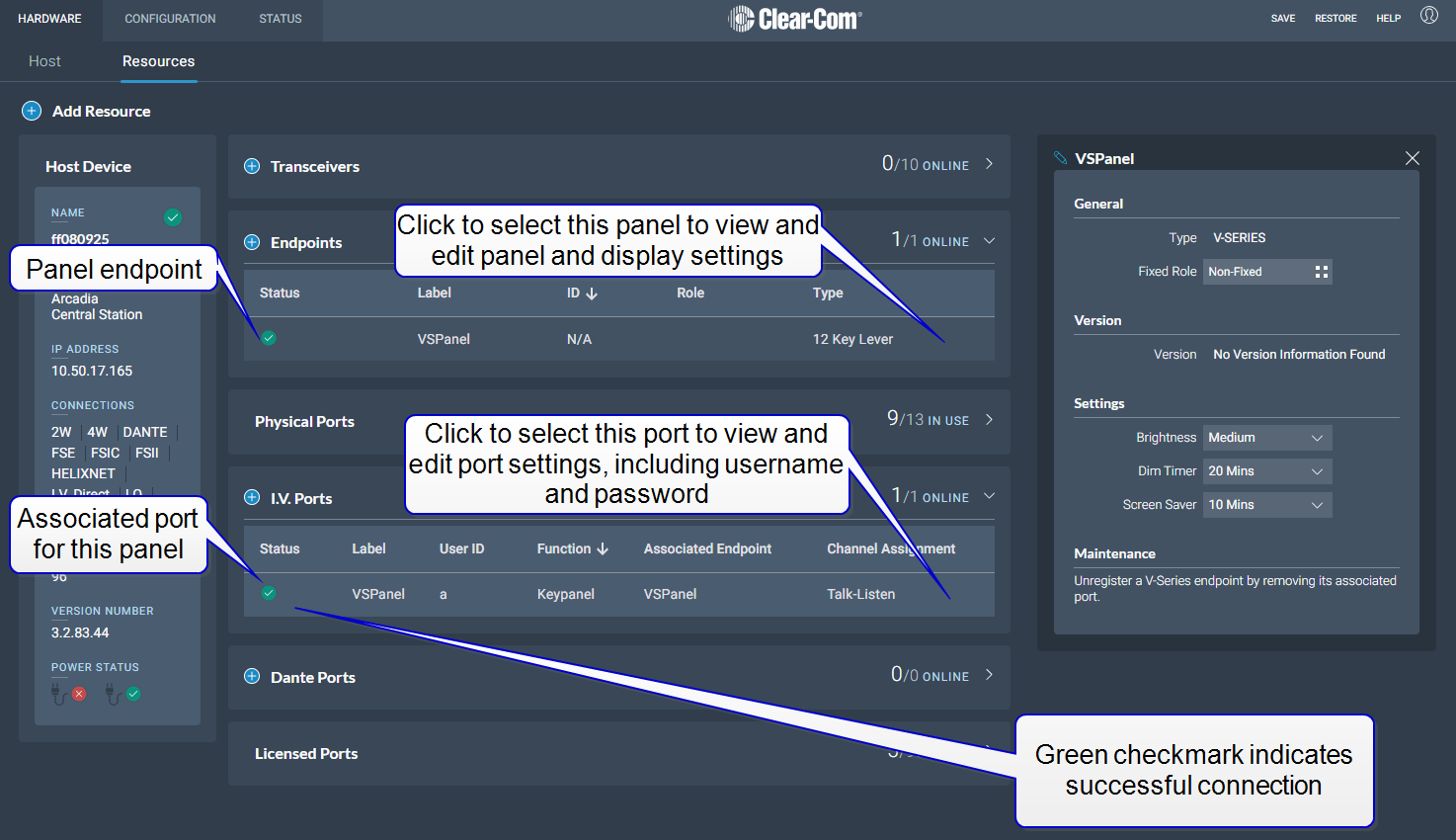Click the pencil edit icon beside VSPanel title
The height and width of the screenshot is (840, 1456).
tap(1060, 158)
